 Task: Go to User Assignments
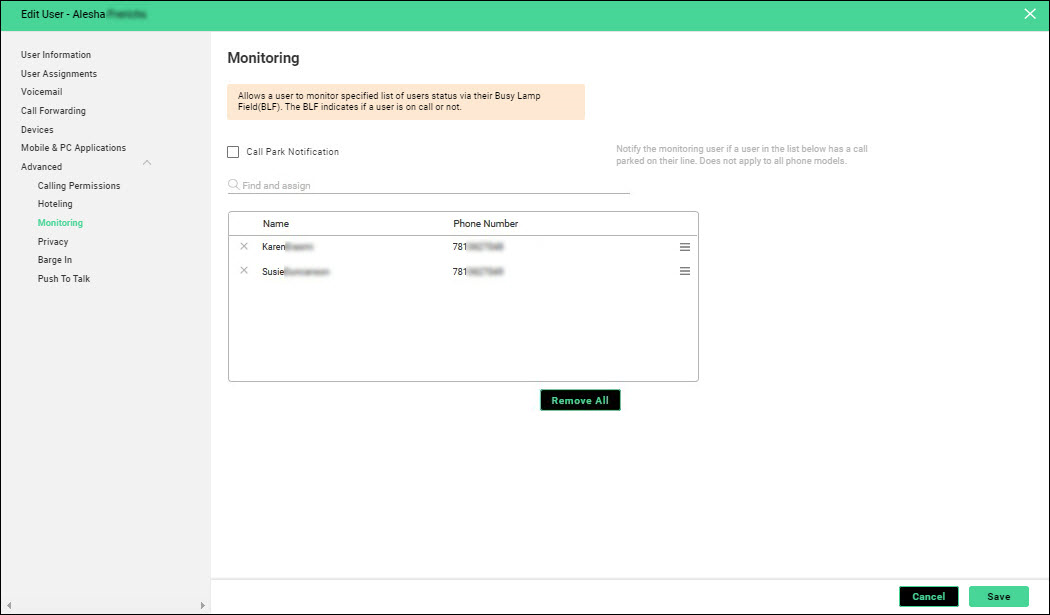59,74
